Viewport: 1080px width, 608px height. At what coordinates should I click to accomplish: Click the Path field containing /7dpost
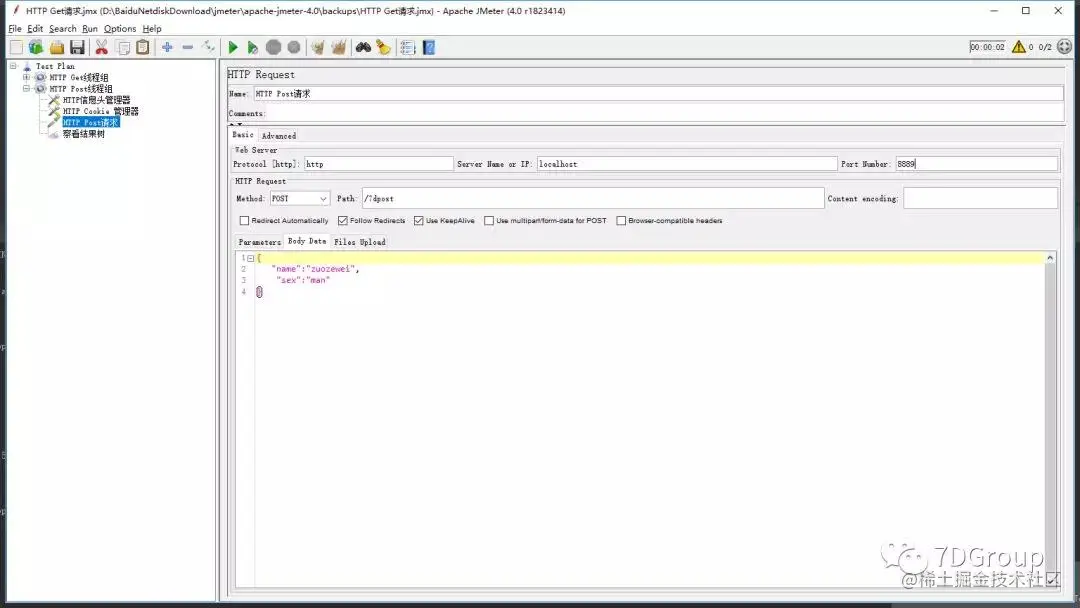[x=592, y=198]
